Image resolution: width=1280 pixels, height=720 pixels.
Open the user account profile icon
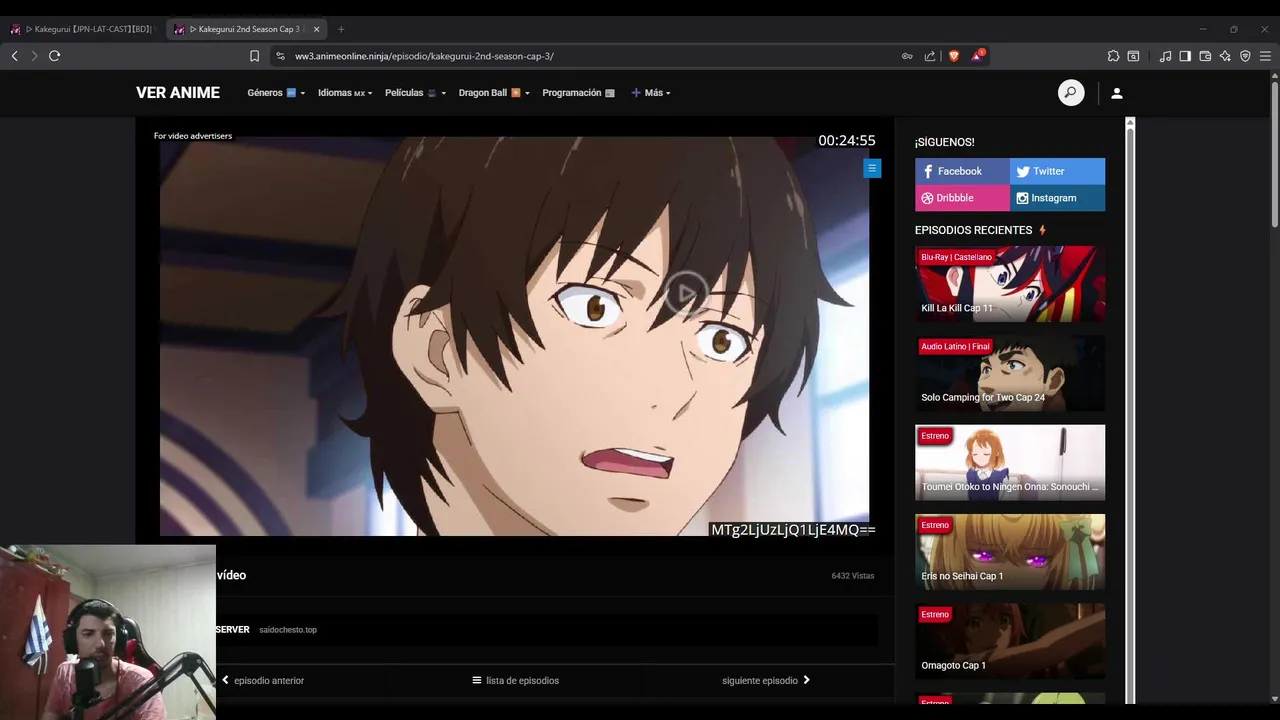[1117, 93]
